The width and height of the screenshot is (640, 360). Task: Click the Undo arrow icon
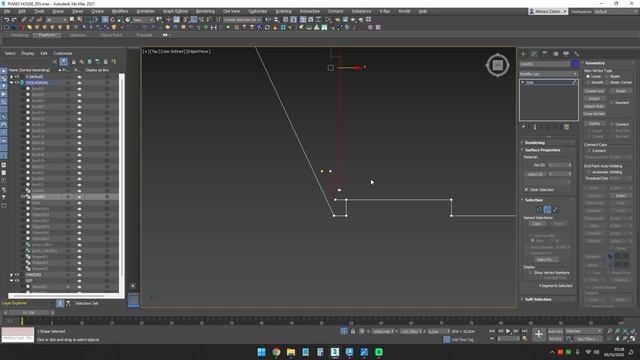pos(7,20)
